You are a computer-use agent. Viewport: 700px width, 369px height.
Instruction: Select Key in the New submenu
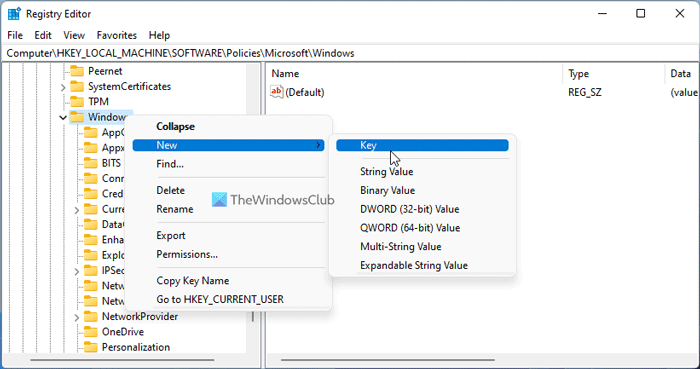pos(422,145)
